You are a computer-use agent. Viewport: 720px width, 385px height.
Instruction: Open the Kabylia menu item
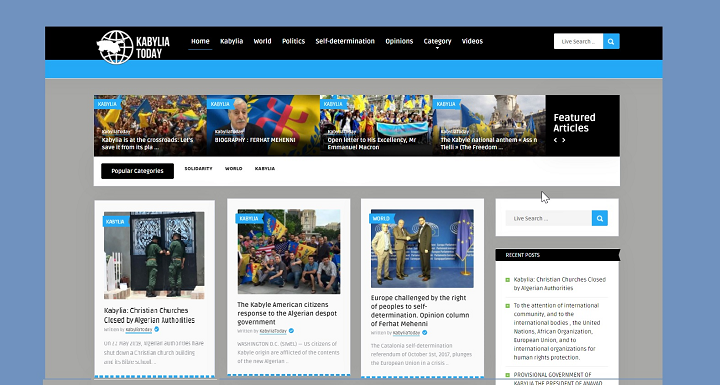[231, 41]
